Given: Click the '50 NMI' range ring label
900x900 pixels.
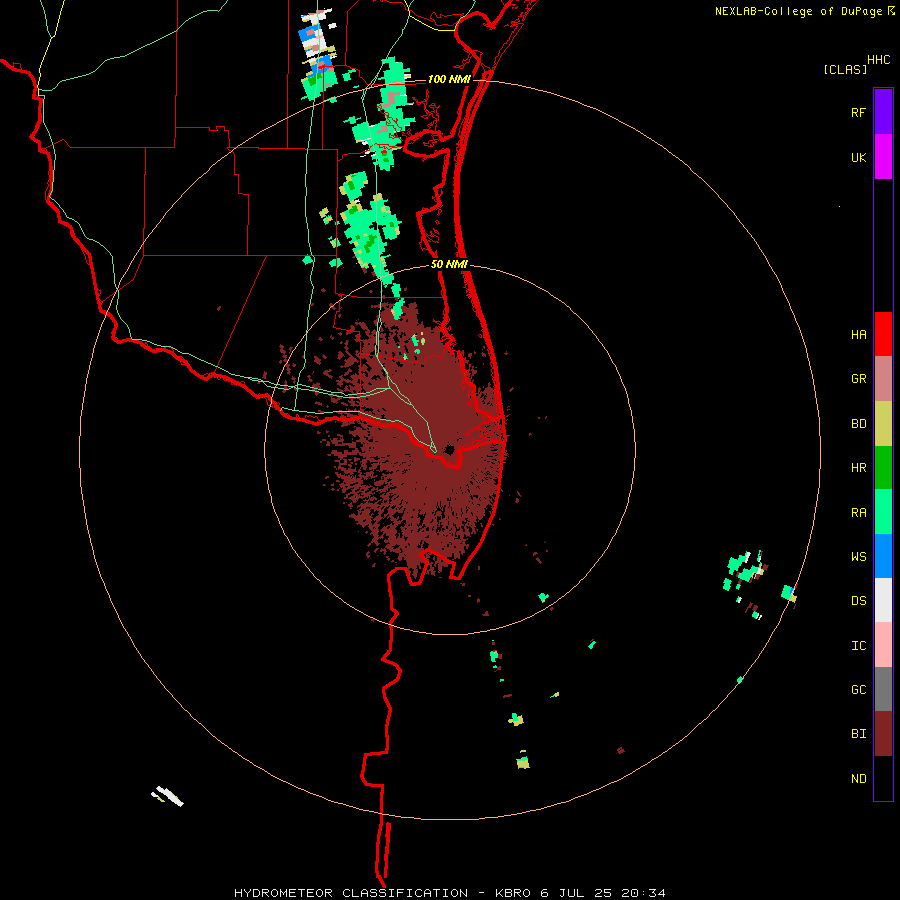Looking at the screenshot, I should pyautogui.click(x=449, y=264).
